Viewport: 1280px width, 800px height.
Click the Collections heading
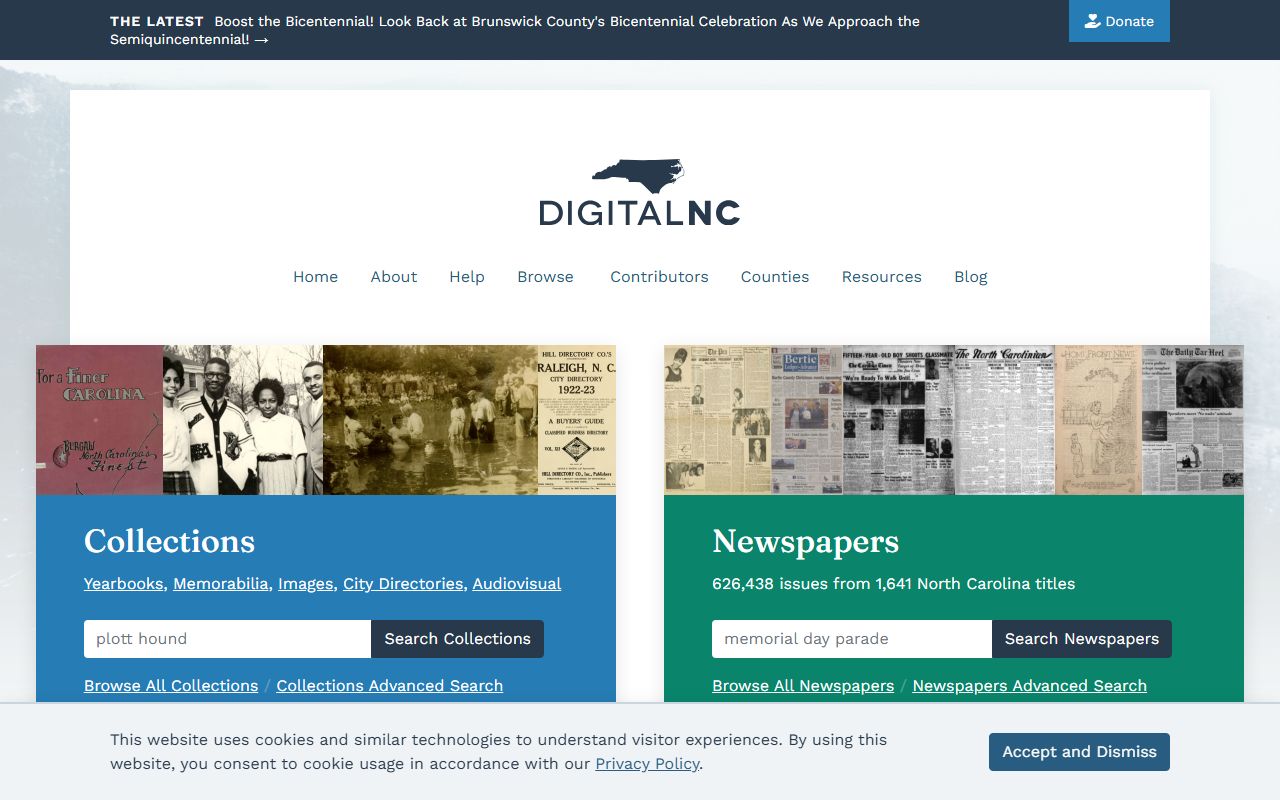169,541
